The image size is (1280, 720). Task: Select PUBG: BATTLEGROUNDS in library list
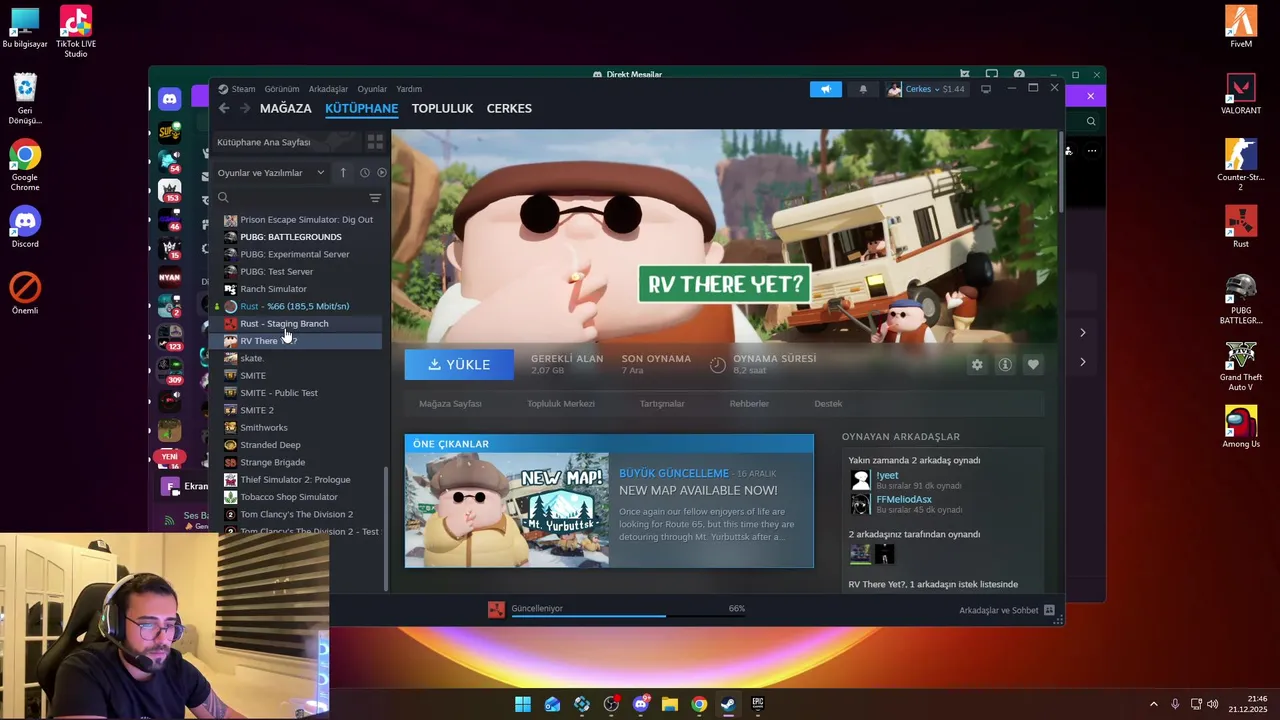pyautogui.click(x=291, y=237)
